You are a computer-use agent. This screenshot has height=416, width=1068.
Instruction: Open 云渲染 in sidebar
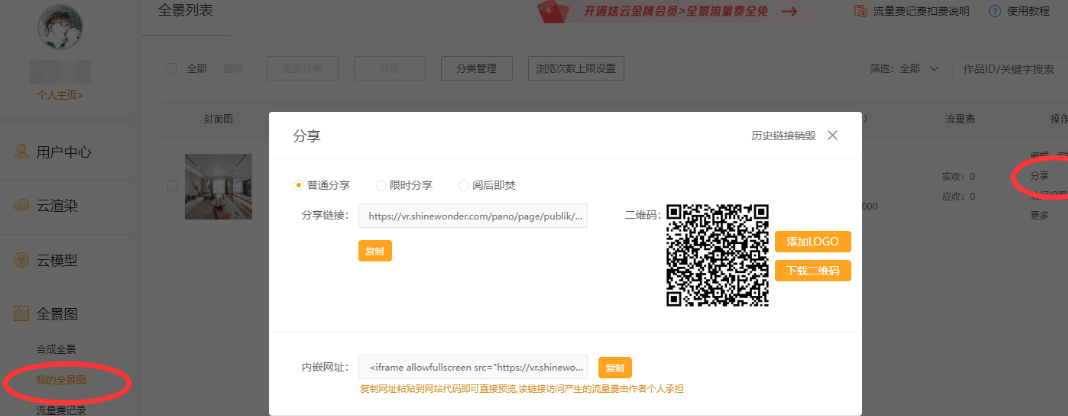point(57,206)
